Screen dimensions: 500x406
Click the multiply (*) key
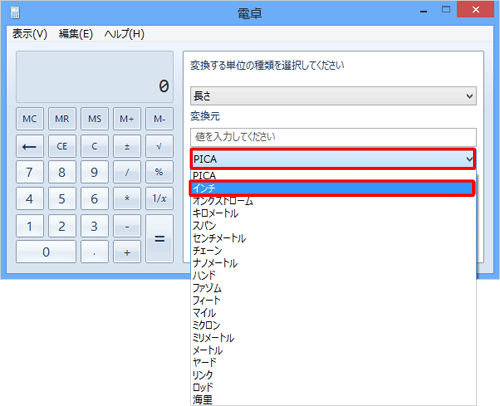pyautogui.click(x=127, y=199)
